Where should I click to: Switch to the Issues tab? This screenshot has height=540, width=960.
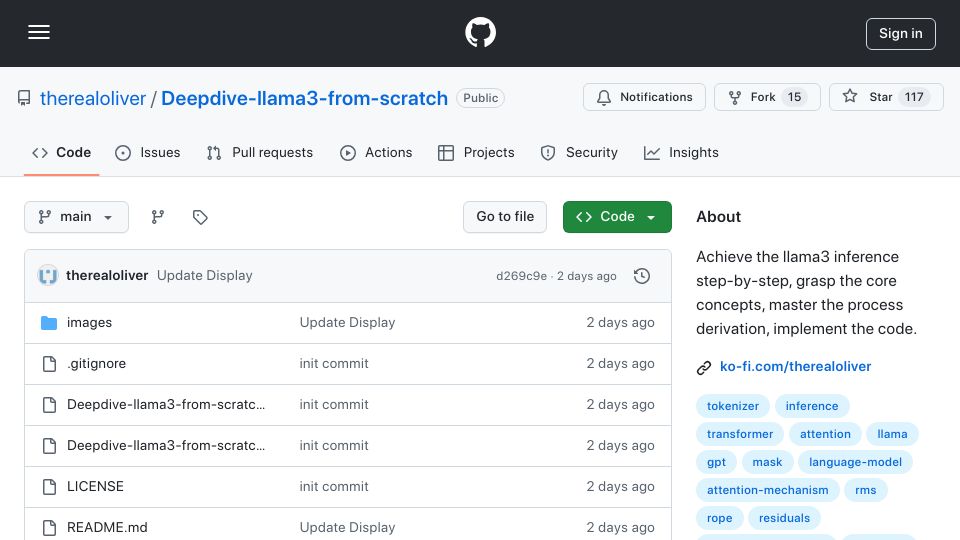point(148,152)
